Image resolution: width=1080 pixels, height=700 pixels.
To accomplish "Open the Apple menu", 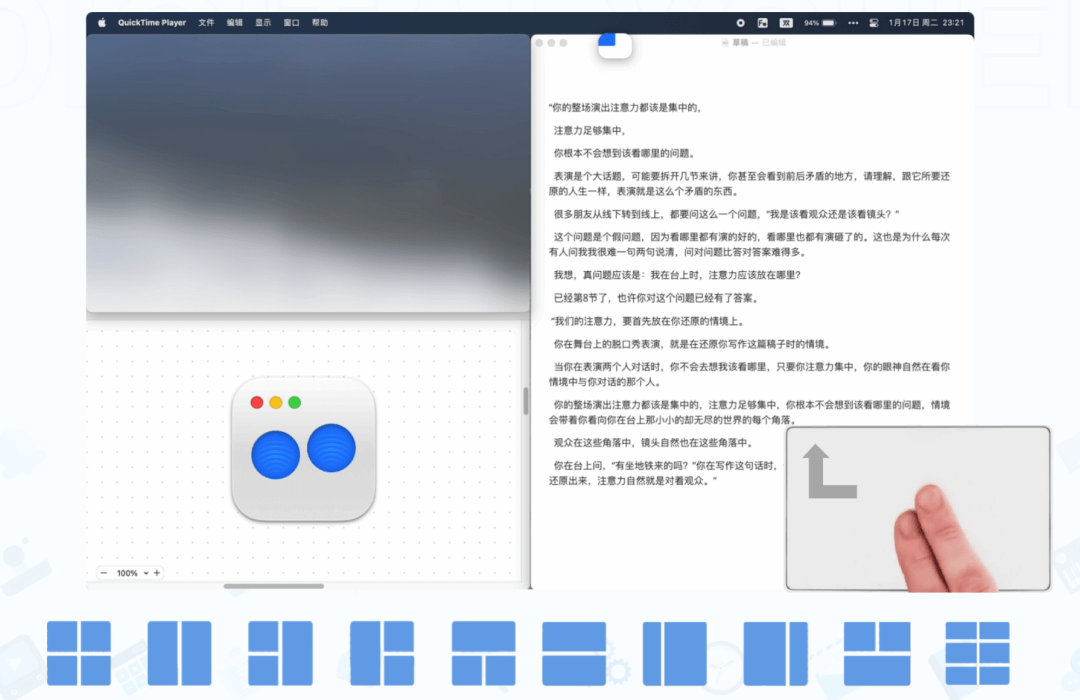I will point(101,22).
